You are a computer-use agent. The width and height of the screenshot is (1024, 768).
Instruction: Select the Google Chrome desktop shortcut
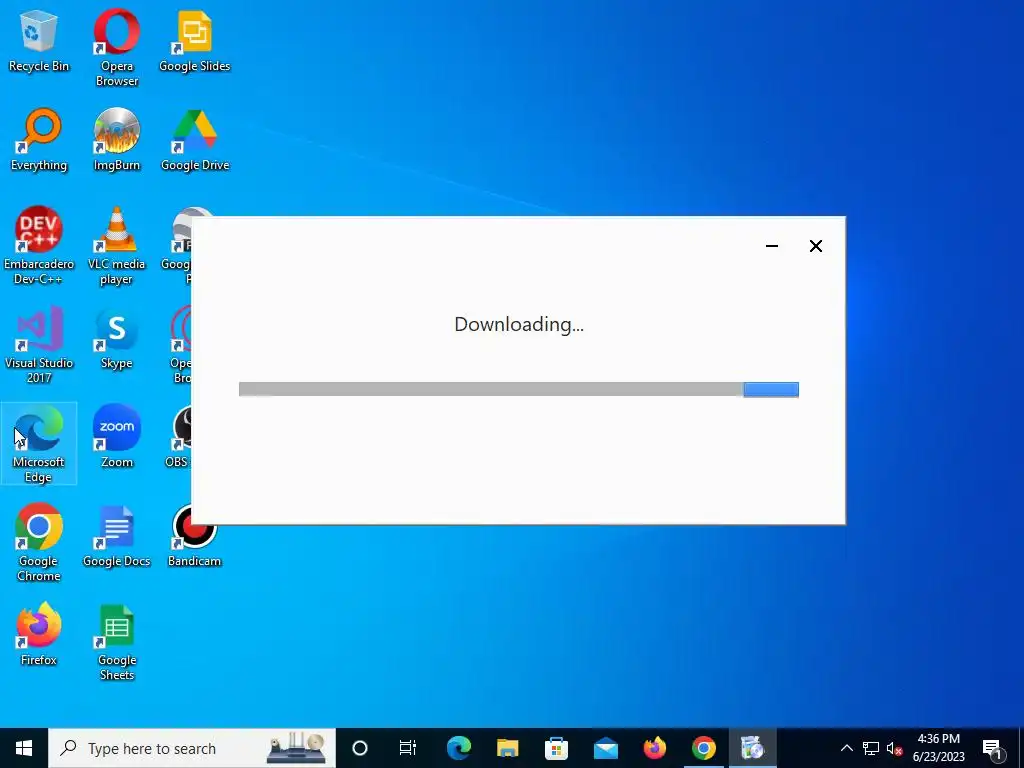[39, 543]
